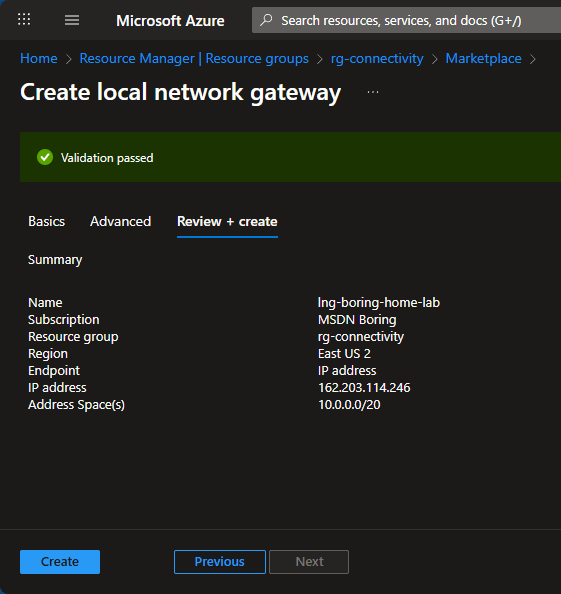
Task: Return to Marketplace breadcrumb
Action: tap(483, 58)
